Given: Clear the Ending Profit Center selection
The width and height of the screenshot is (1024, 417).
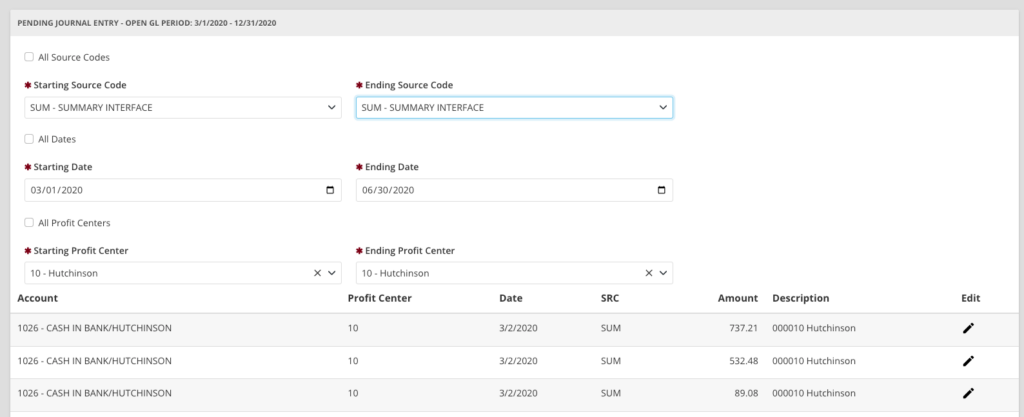Looking at the screenshot, I should coord(648,273).
